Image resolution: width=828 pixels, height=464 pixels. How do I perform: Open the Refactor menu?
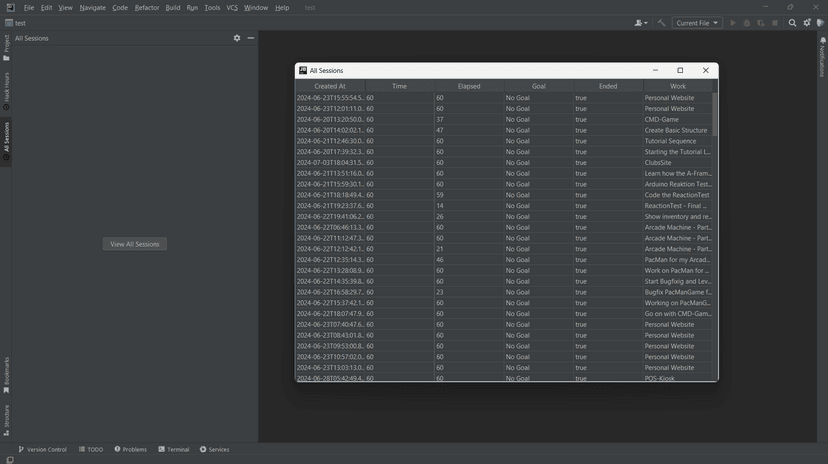[x=147, y=7]
